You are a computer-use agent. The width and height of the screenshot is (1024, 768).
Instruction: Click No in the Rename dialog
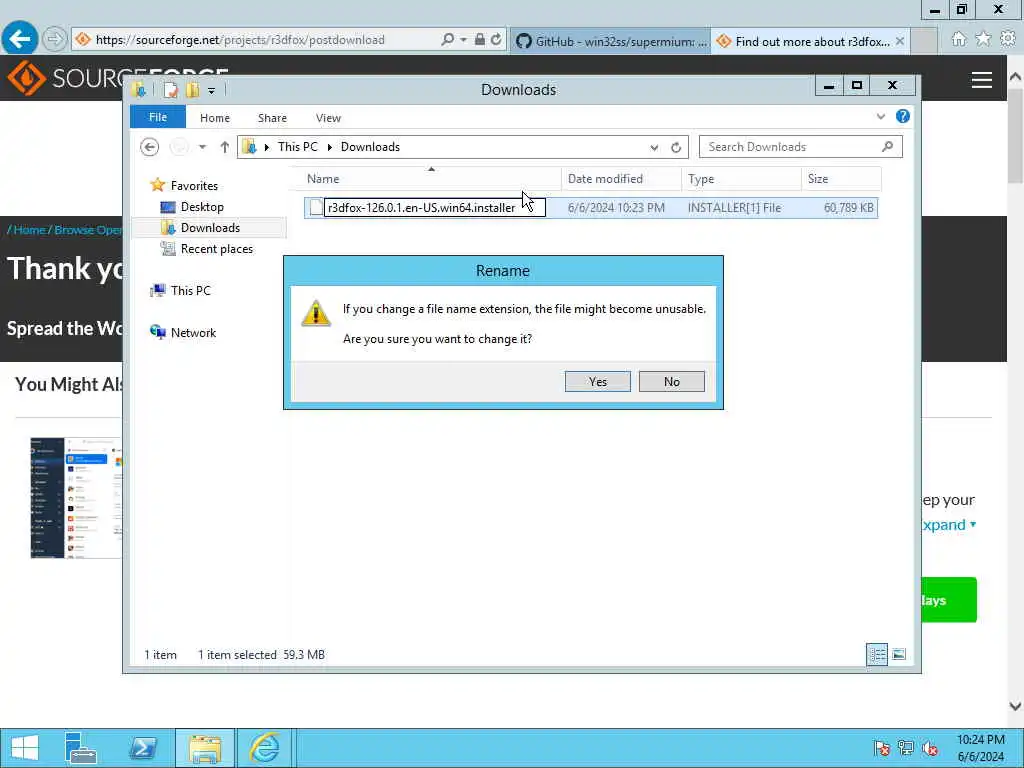(671, 381)
